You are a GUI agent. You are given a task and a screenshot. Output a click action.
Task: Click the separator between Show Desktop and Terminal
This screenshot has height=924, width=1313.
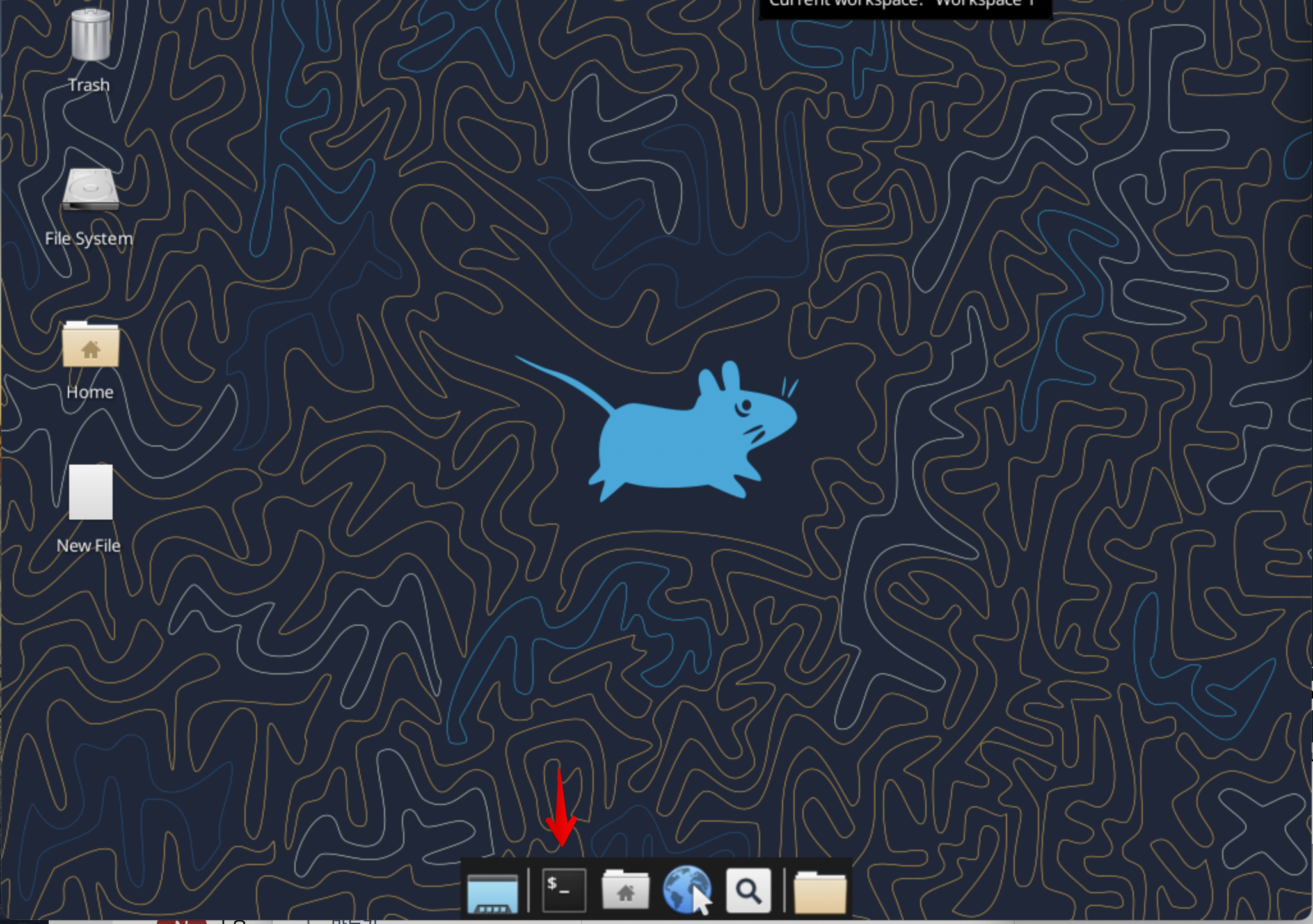[x=529, y=889]
